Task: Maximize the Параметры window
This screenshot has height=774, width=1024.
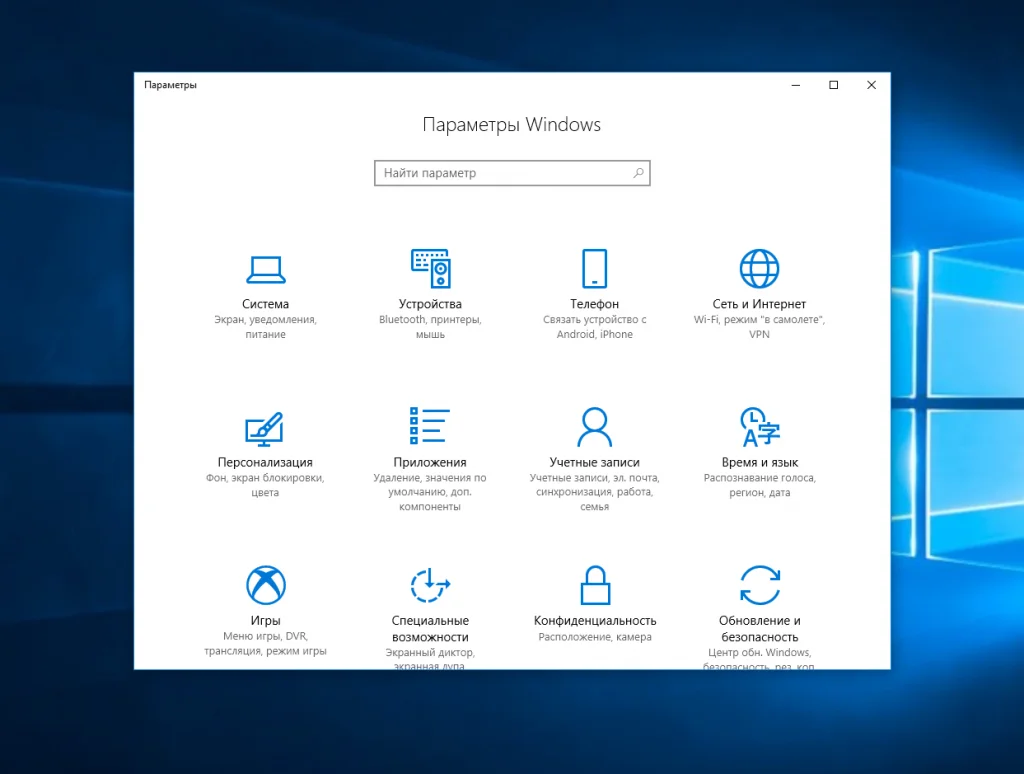Action: [833, 85]
